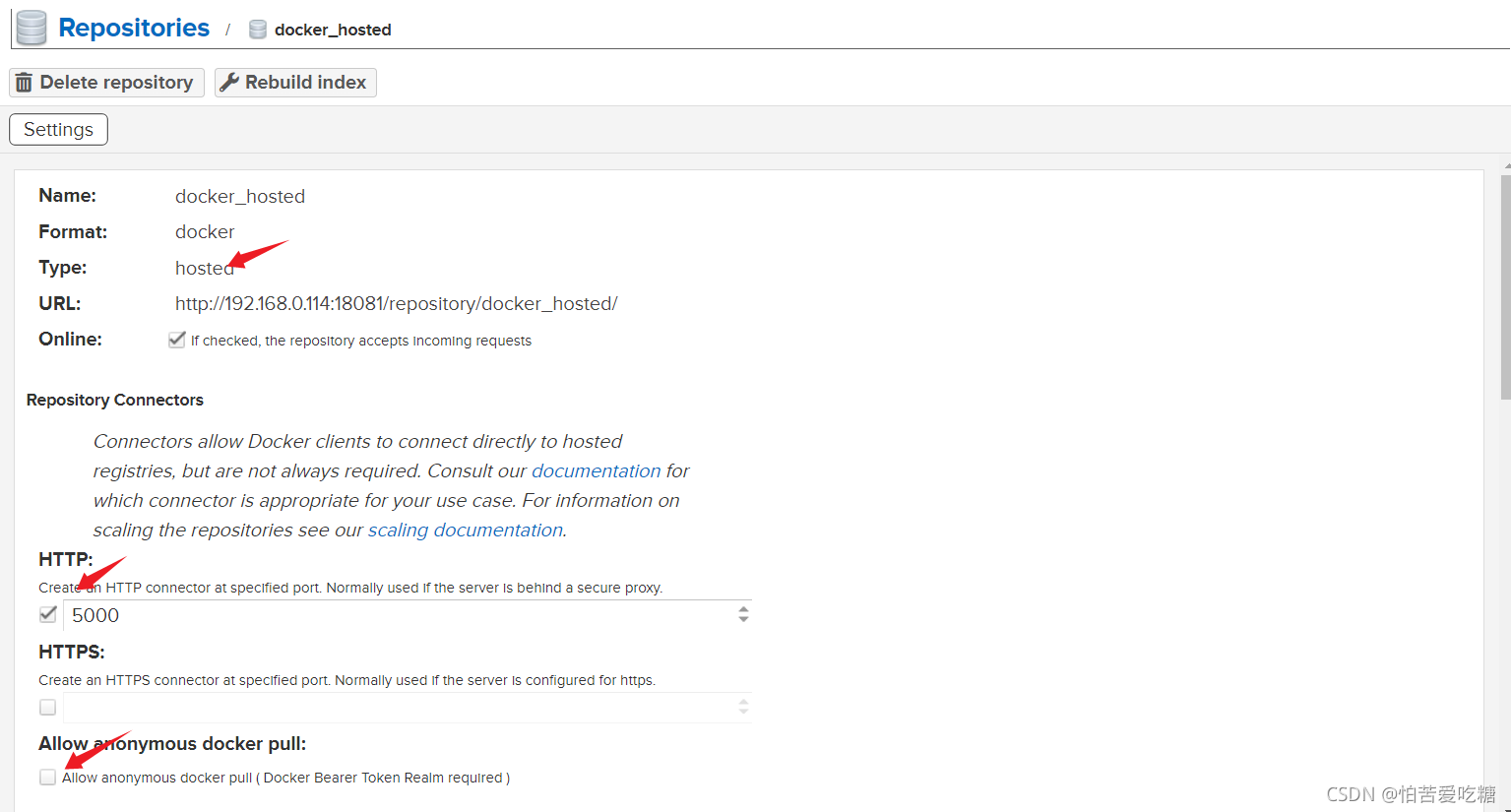
Task: Click the docker_hosted breadcrumb icon
Action: pyautogui.click(x=258, y=30)
